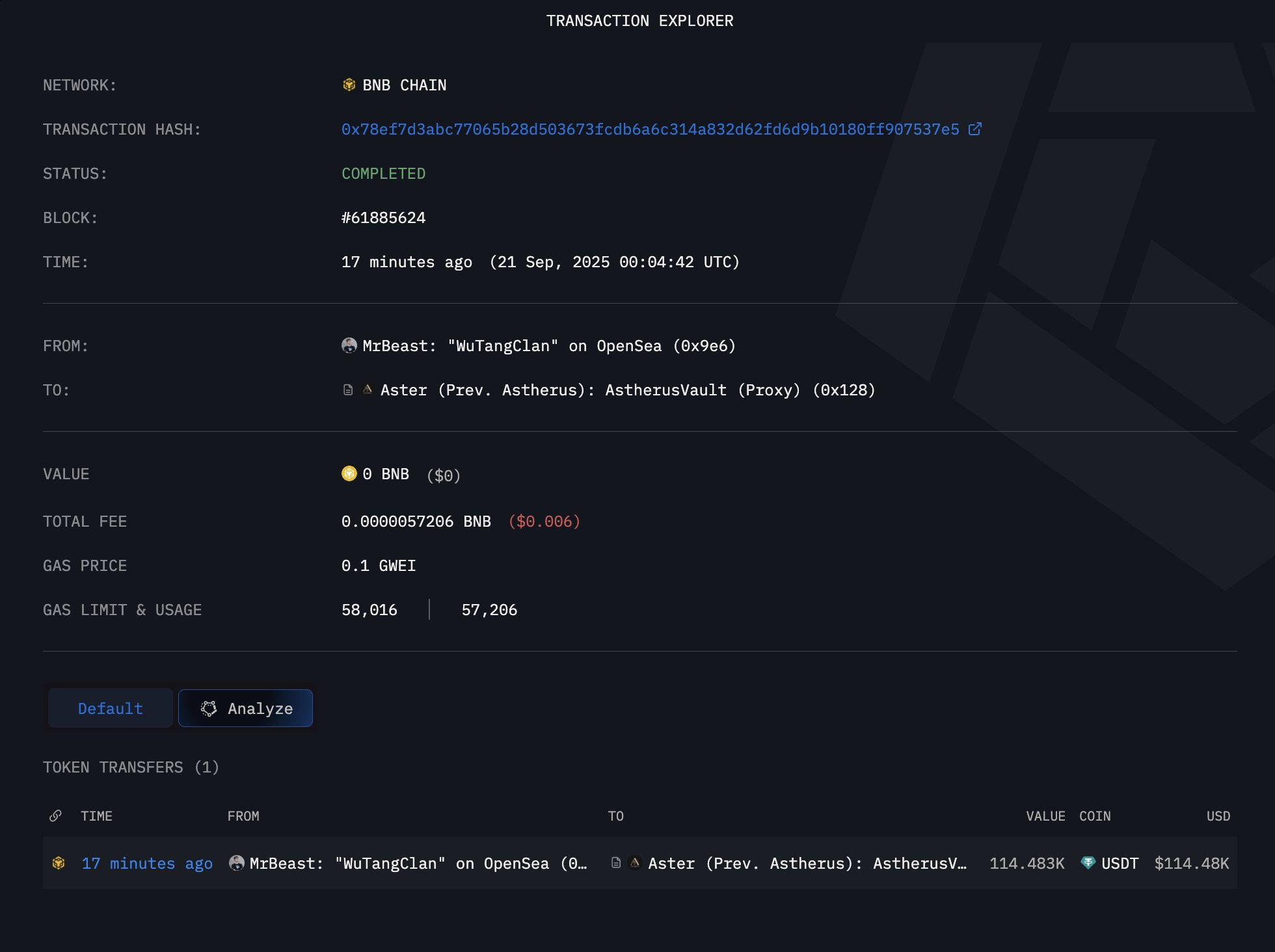Viewport: 1275px width, 952px height.
Task: Click '17 minutes ago' link in transfer row
Action: 147,864
